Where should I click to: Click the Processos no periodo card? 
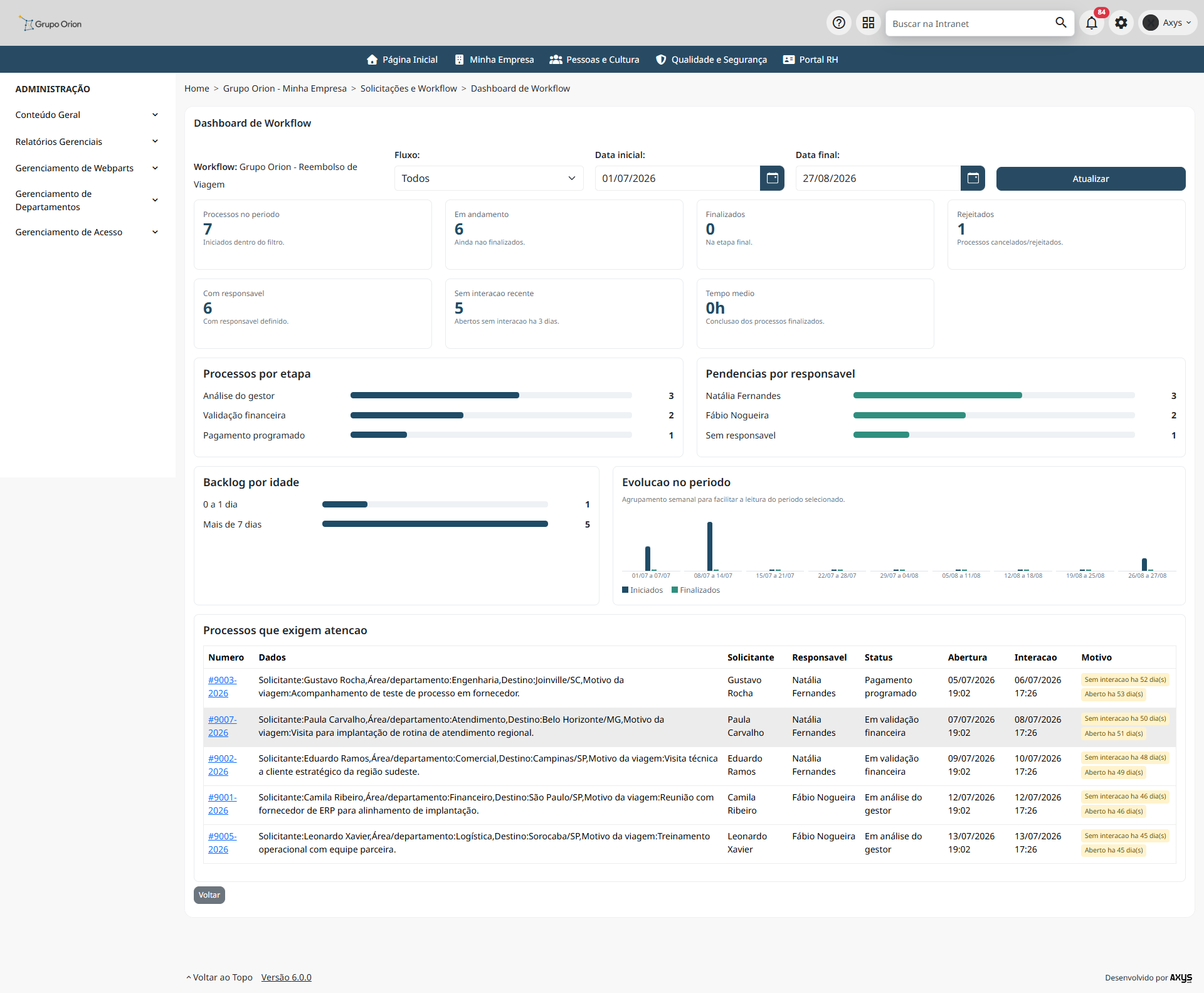312,235
